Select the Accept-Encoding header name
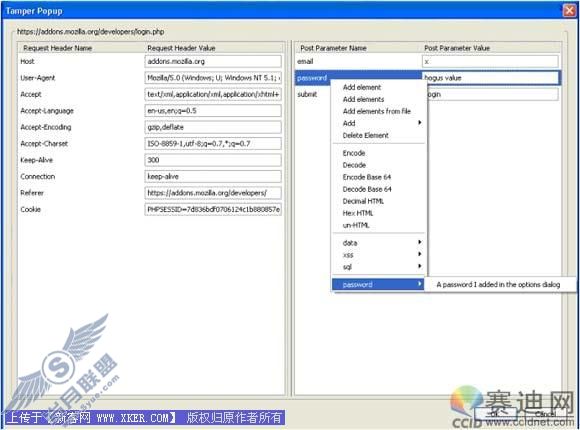The height and width of the screenshot is (430, 580). (x=46, y=127)
